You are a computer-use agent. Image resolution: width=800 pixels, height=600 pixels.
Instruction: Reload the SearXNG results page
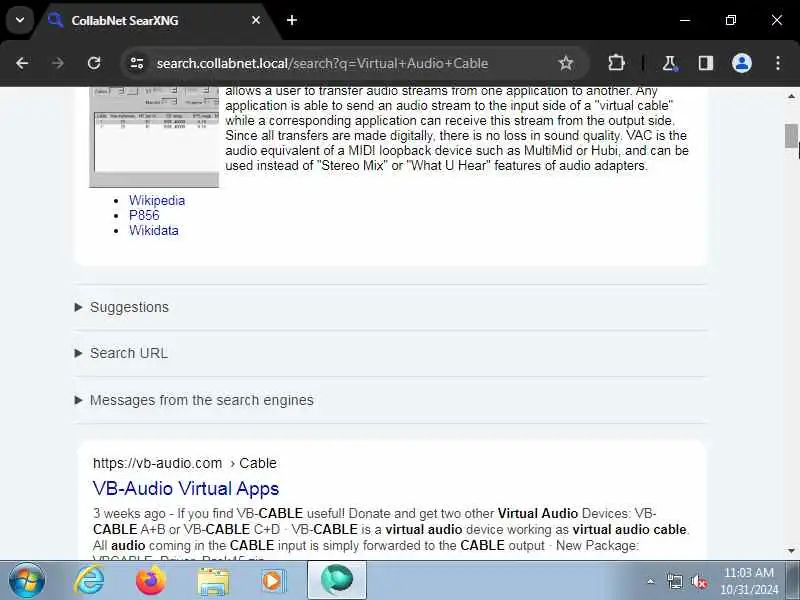pos(94,63)
